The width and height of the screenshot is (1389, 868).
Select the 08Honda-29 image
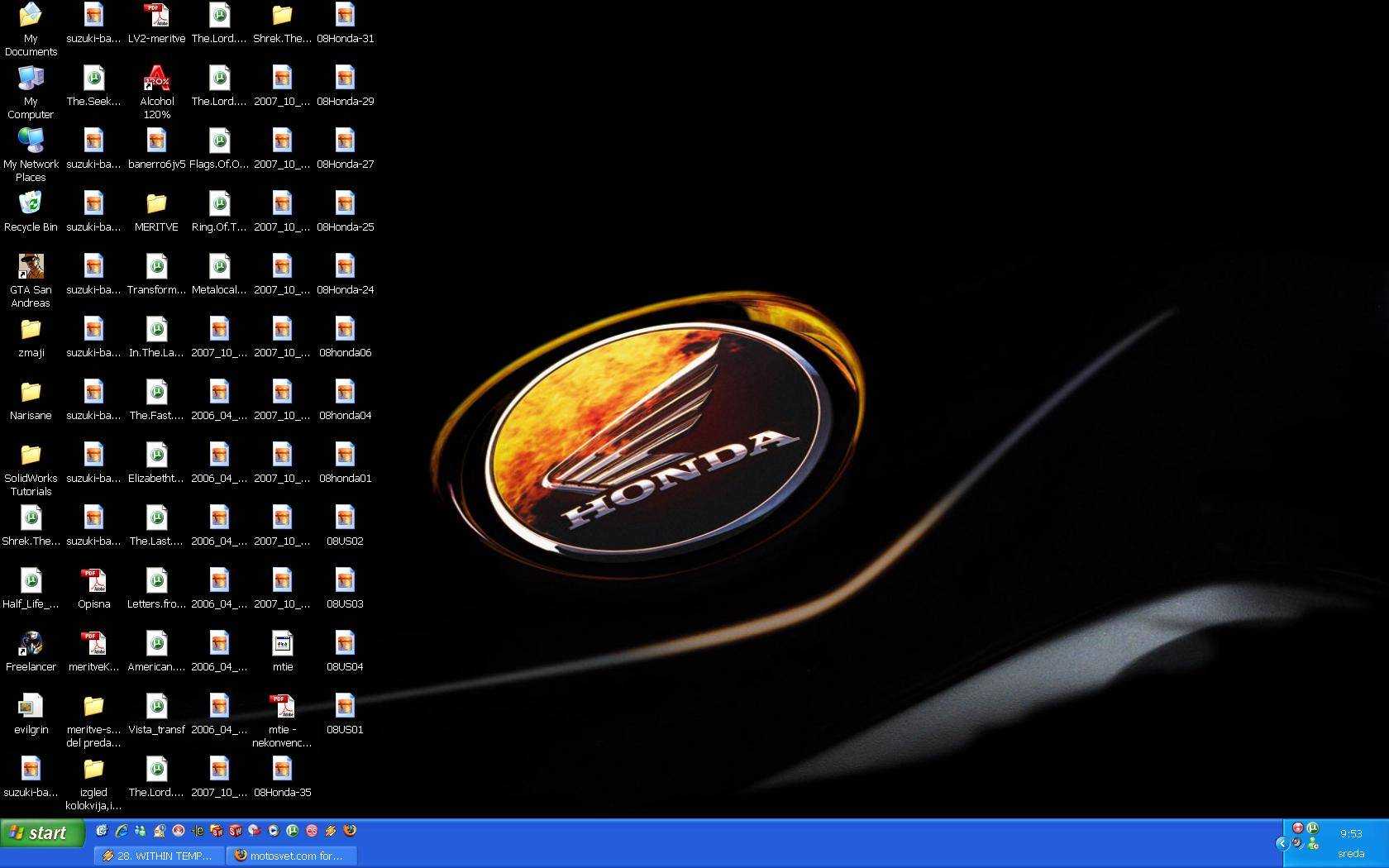tap(345, 86)
